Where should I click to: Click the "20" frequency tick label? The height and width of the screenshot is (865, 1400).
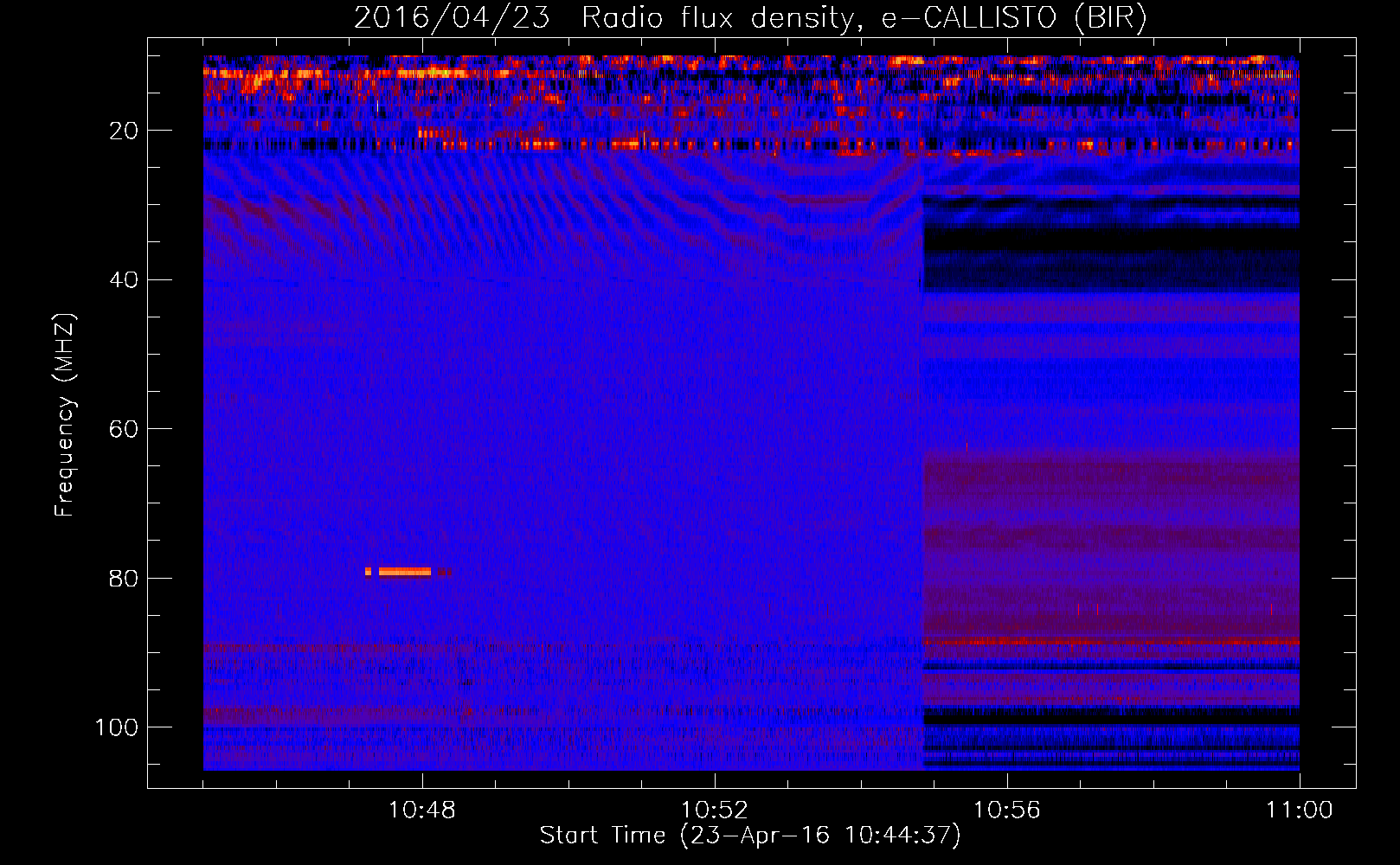click(124, 131)
